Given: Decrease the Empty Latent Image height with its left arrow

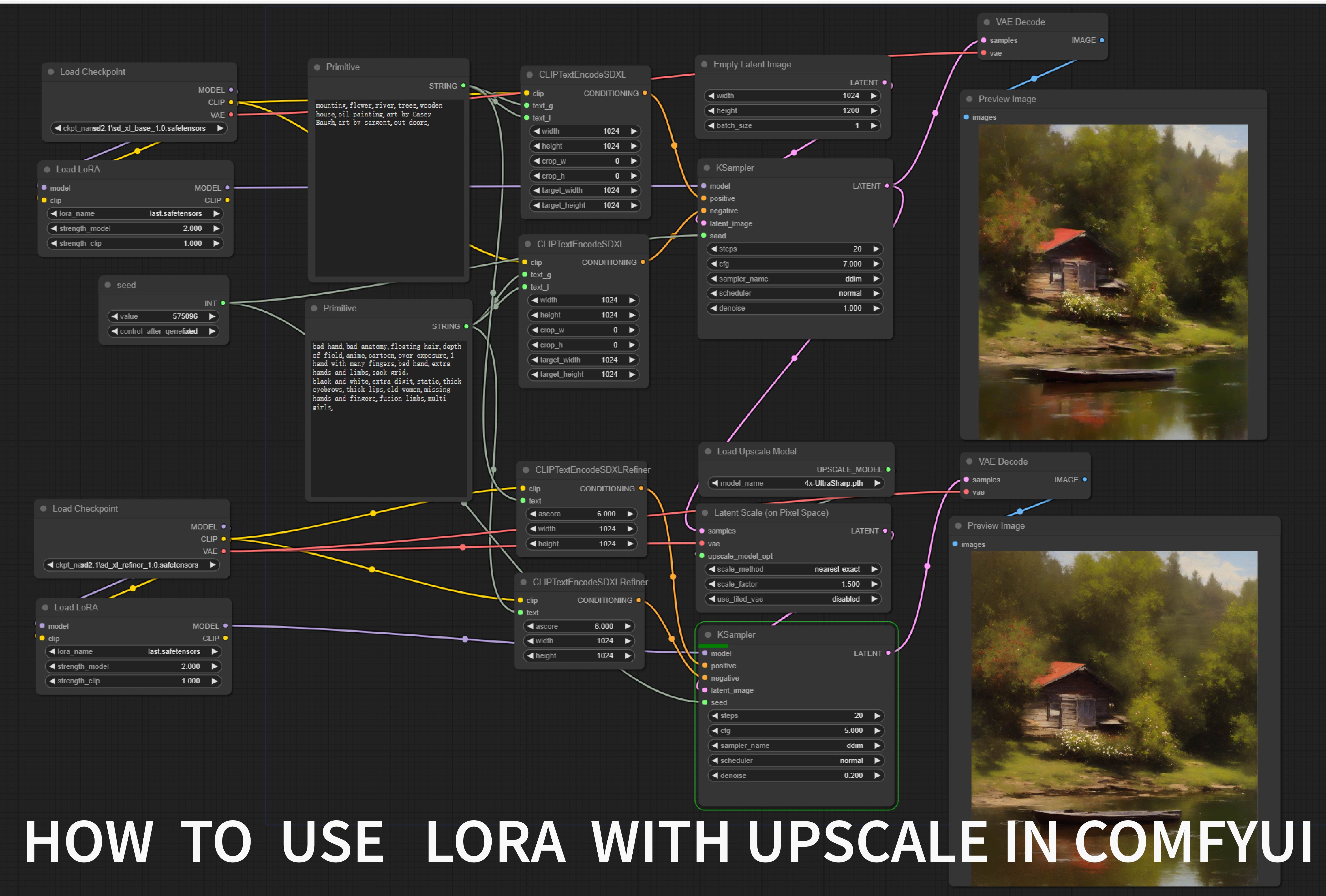Looking at the screenshot, I should pyautogui.click(x=711, y=111).
